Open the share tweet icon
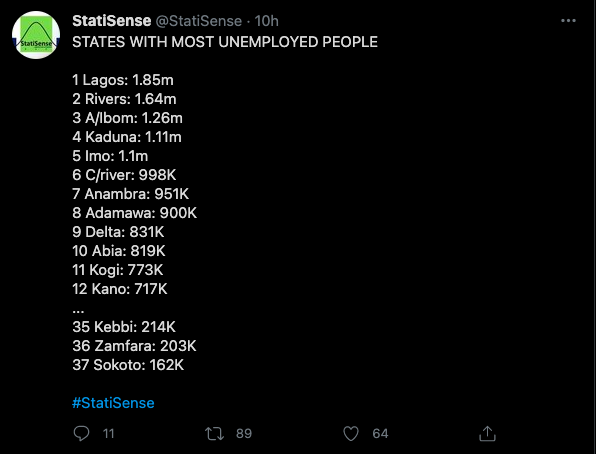 click(487, 433)
